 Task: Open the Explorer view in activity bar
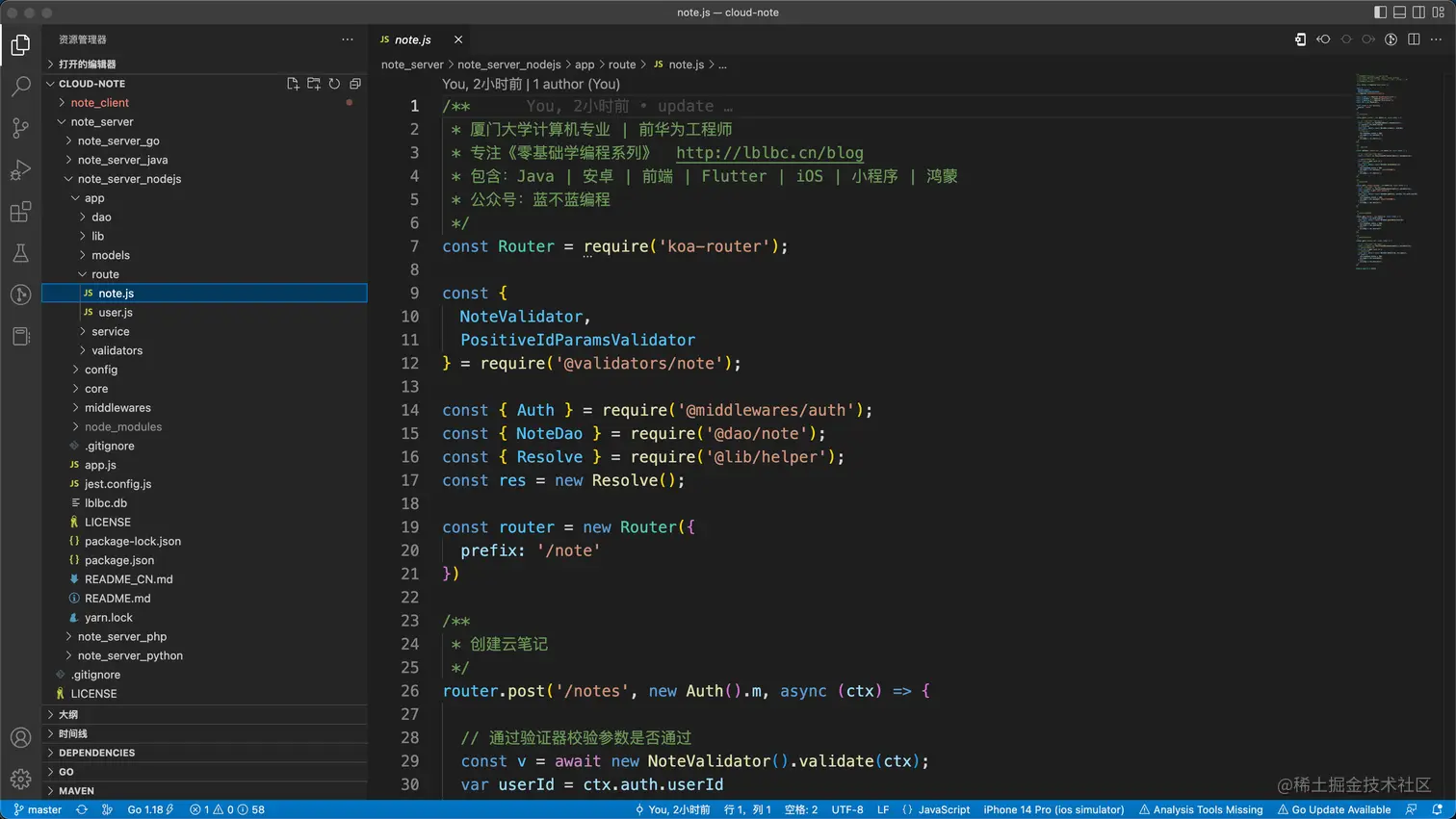(x=20, y=44)
